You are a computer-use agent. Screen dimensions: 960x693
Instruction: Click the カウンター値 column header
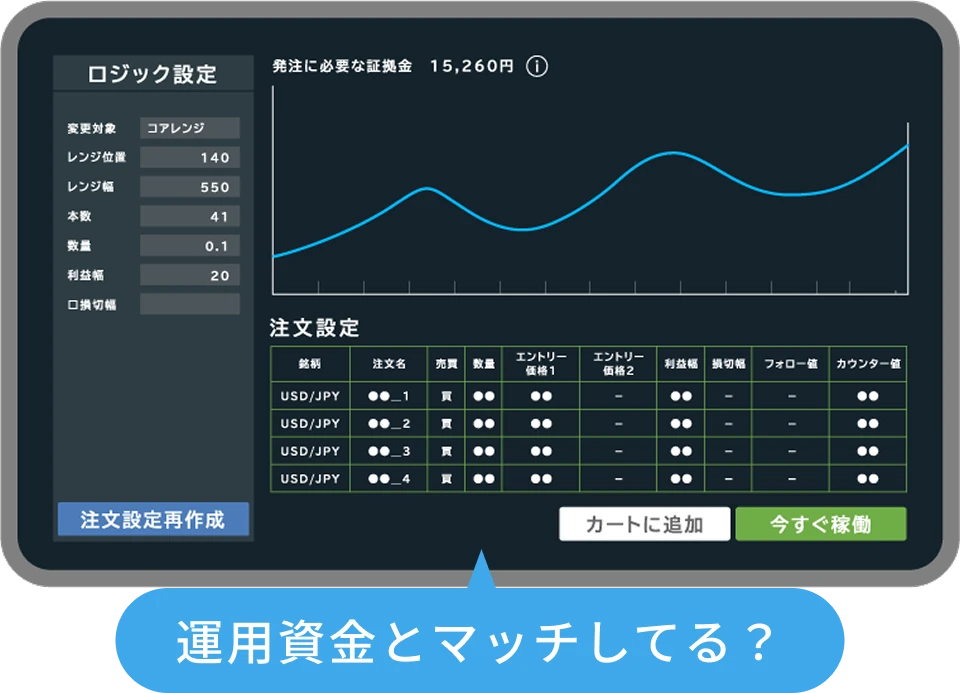click(x=868, y=364)
